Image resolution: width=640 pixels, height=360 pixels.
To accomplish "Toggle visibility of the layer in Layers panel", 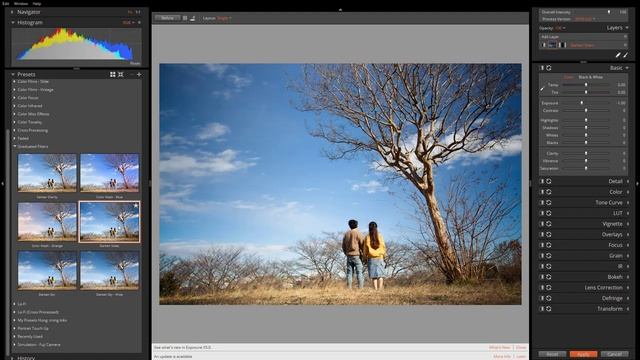I will [544, 45].
